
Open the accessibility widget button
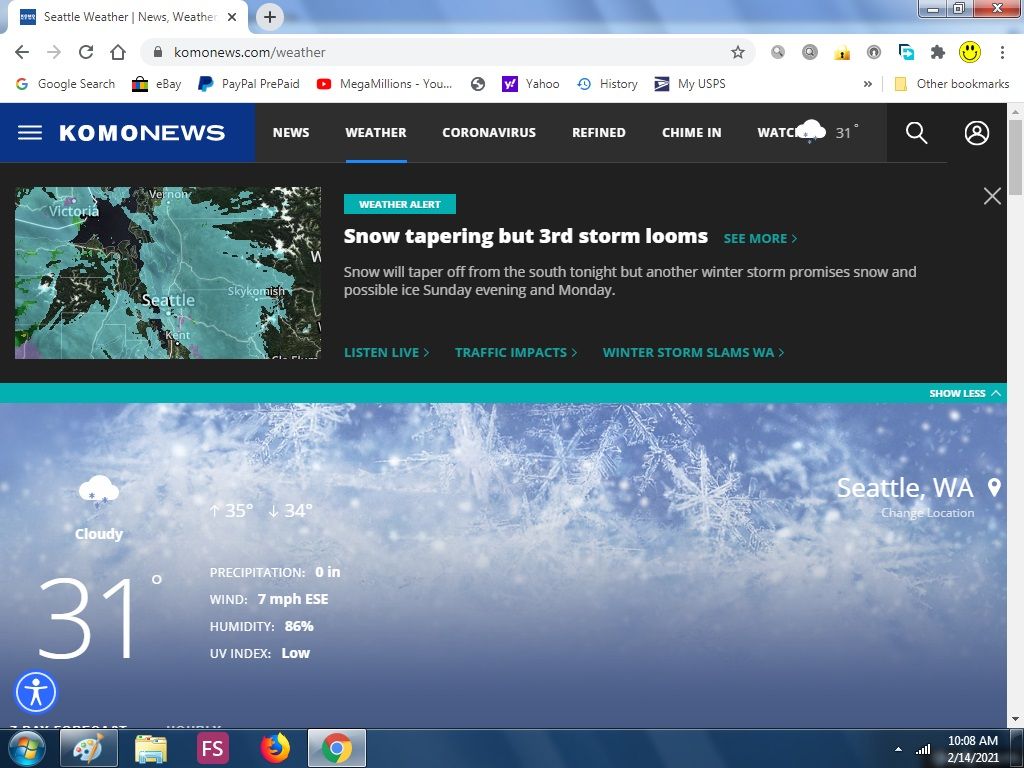(36, 692)
